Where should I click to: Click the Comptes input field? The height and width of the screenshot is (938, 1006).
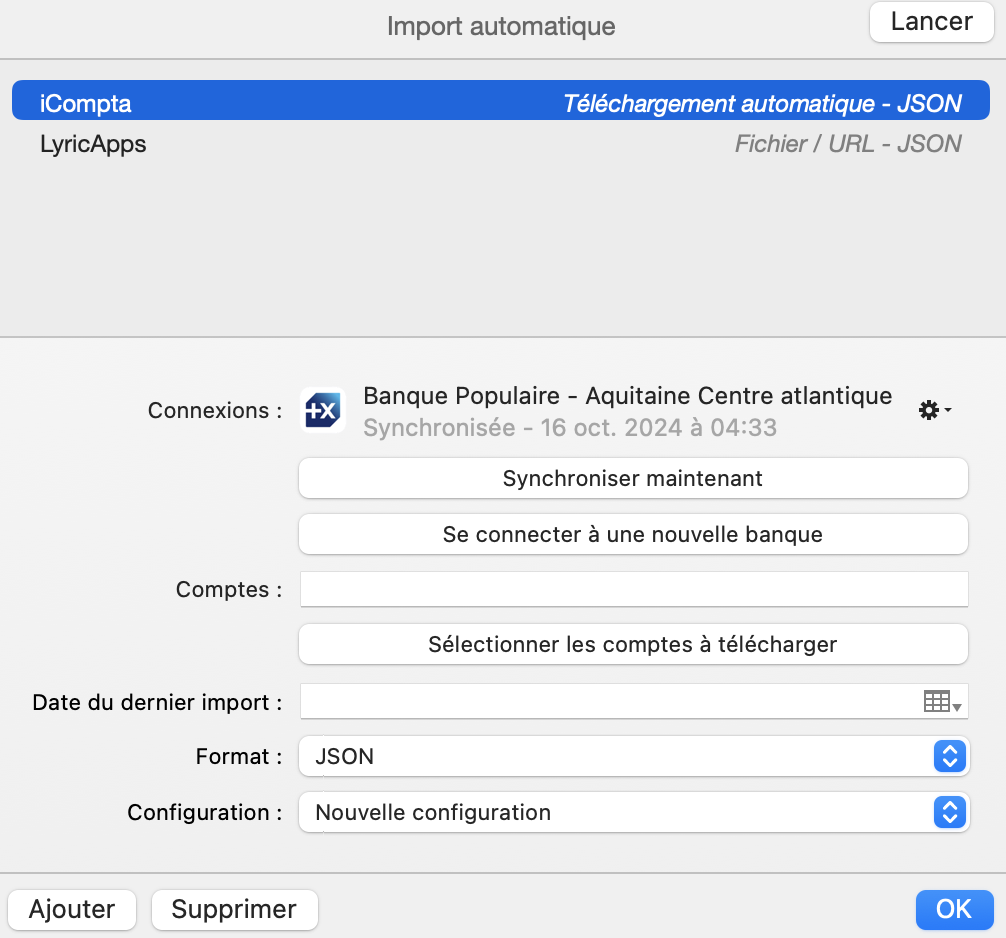tap(634, 589)
